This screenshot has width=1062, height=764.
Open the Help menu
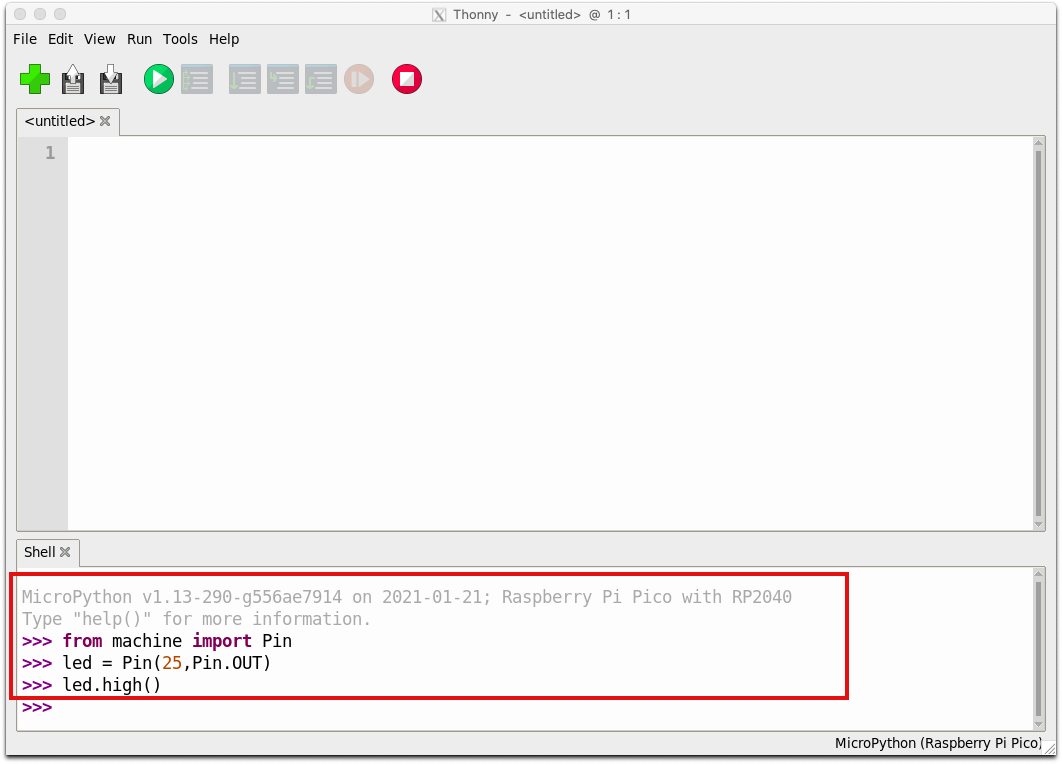[224, 39]
